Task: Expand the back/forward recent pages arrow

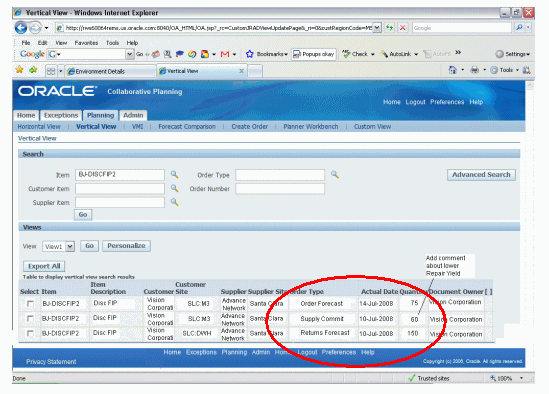Action: [46, 28]
